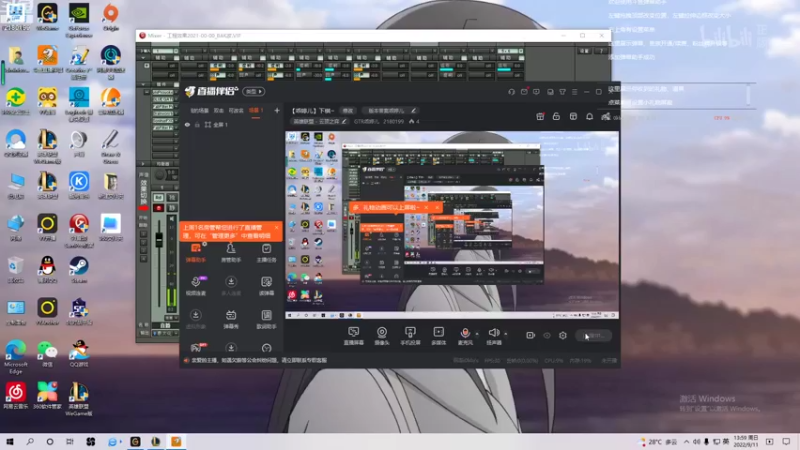
Task: Open 读弹幕 read danmaku tool
Action: 266,286
